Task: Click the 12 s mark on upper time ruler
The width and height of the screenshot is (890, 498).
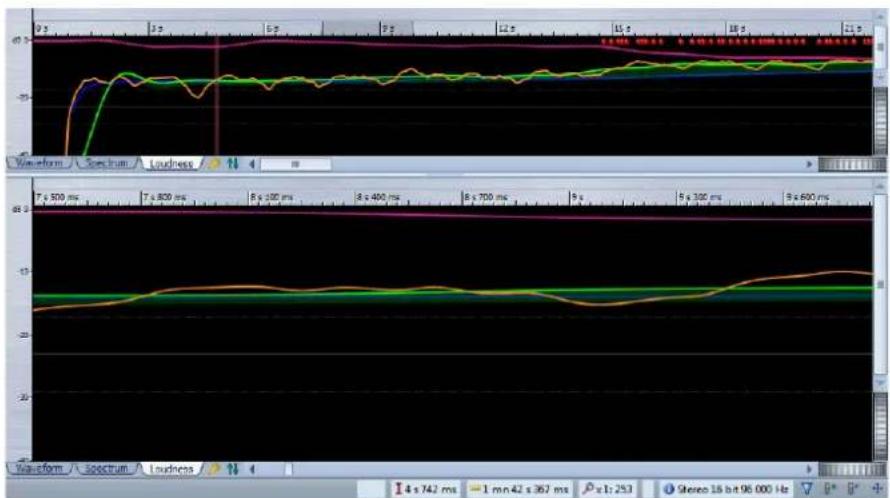Action: (506, 28)
